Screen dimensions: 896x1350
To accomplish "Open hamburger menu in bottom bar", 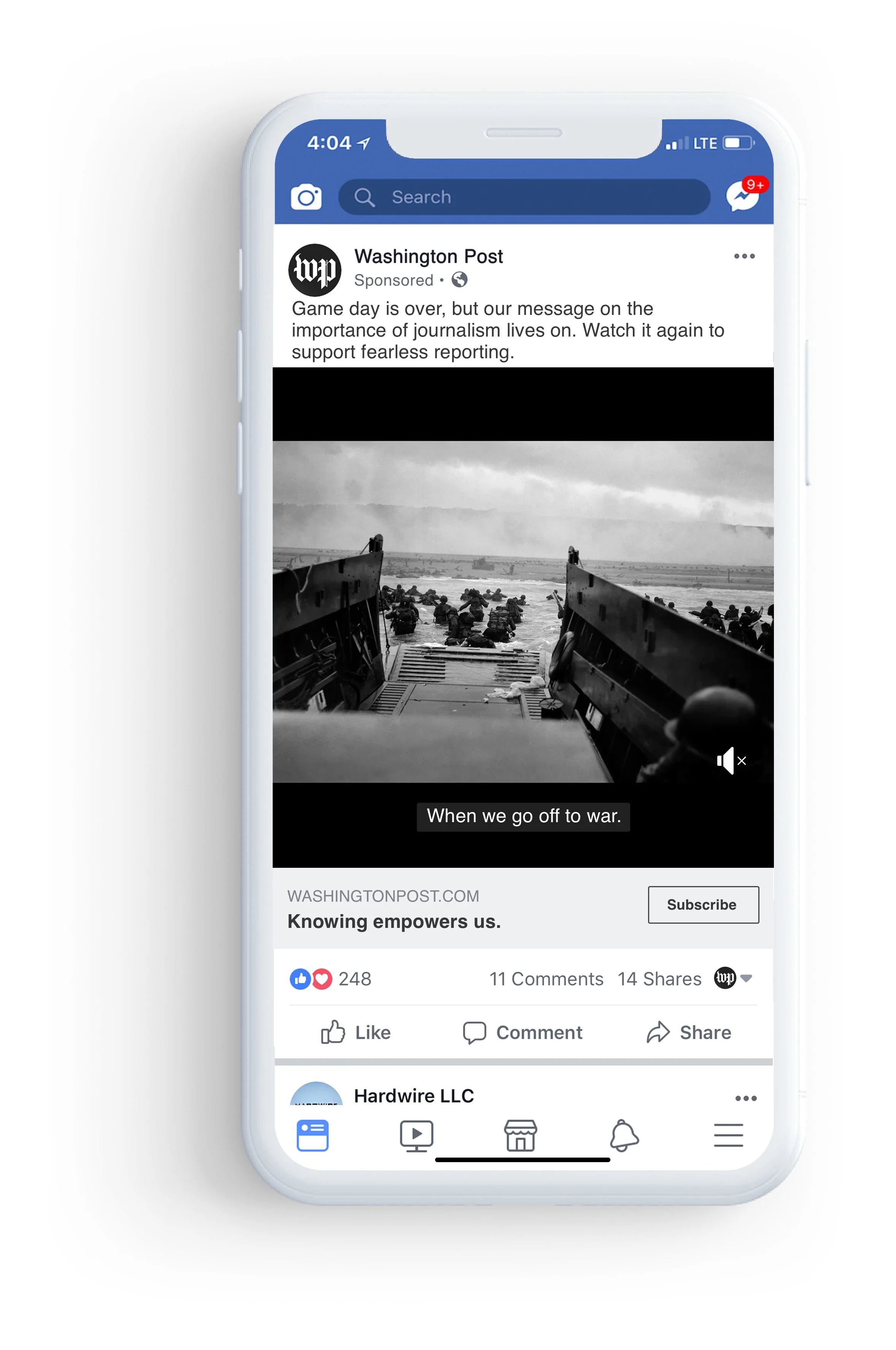I will [728, 1135].
